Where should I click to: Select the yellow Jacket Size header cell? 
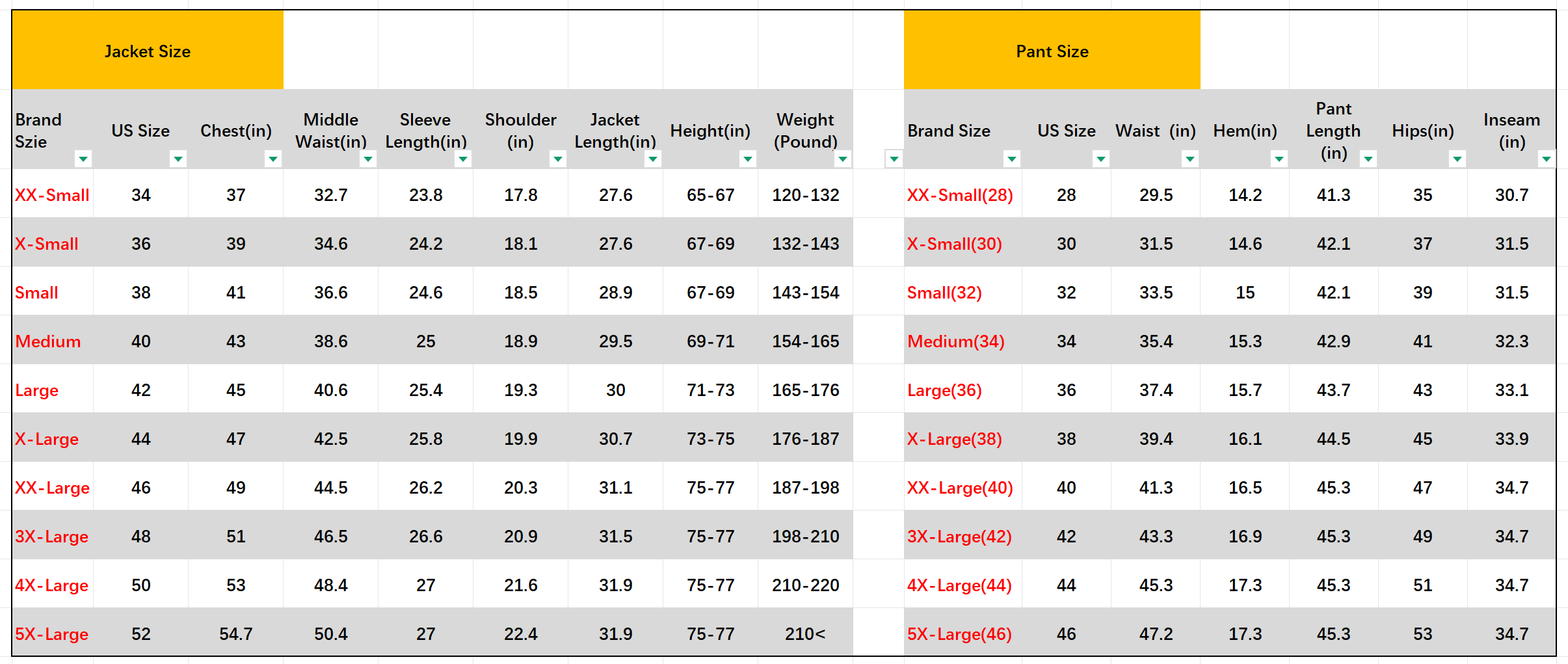click(x=148, y=50)
